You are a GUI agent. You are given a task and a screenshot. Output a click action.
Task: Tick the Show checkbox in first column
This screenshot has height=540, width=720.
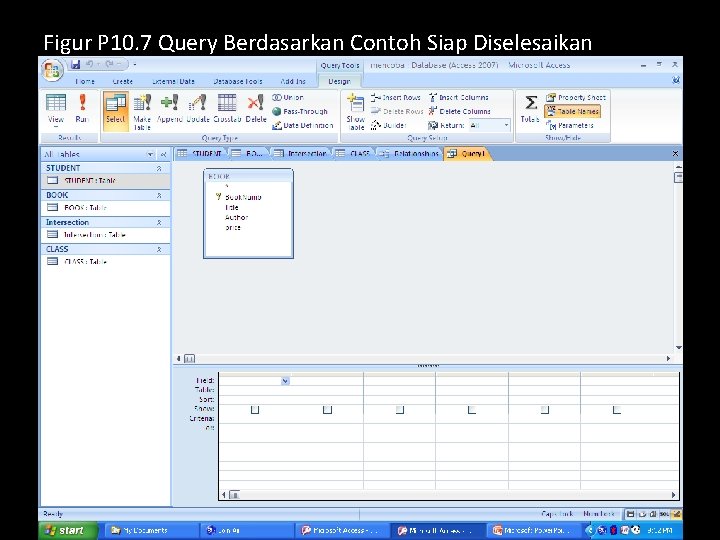(x=255, y=409)
